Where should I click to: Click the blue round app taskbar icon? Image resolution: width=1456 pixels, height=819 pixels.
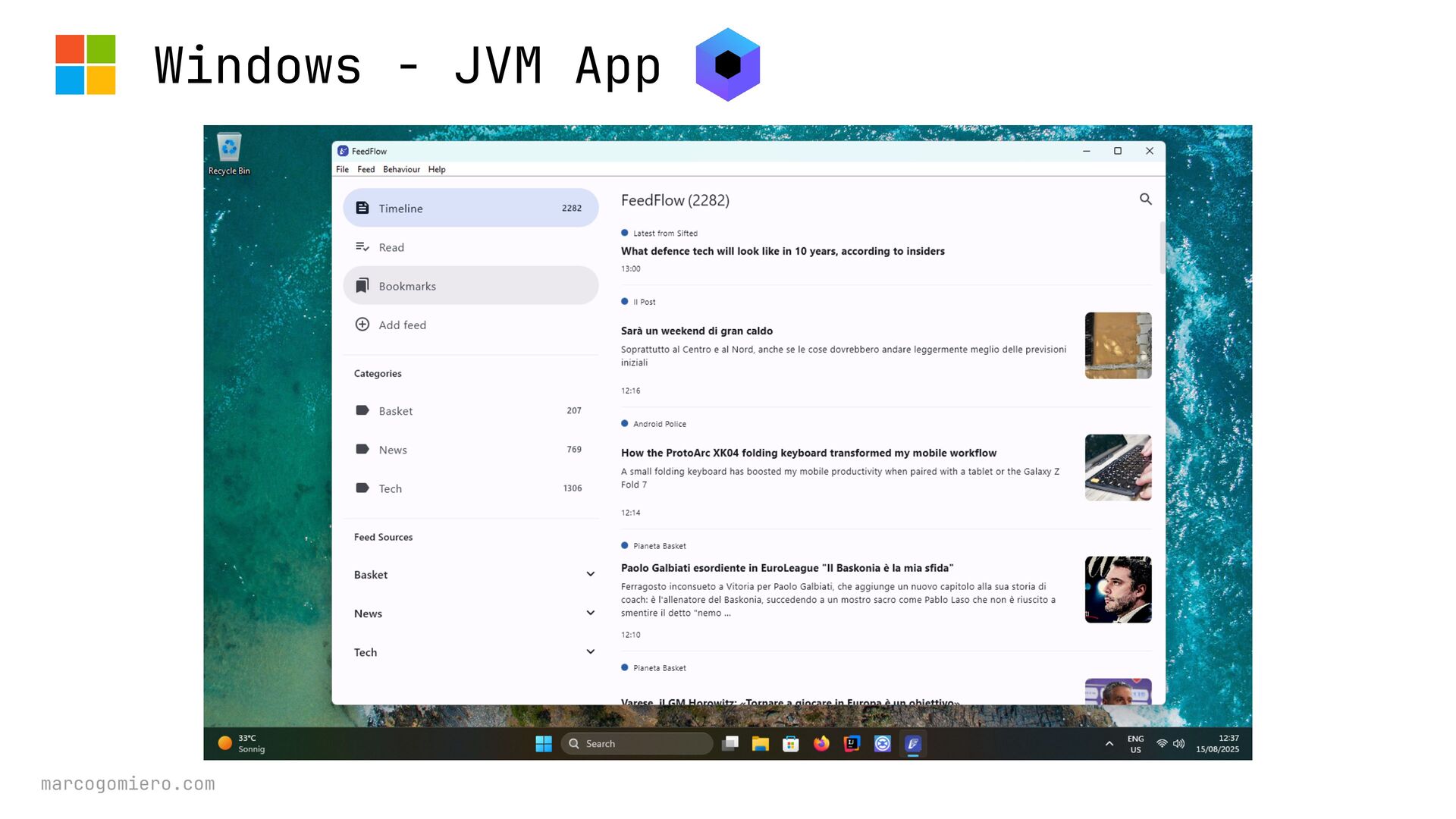point(883,744)
